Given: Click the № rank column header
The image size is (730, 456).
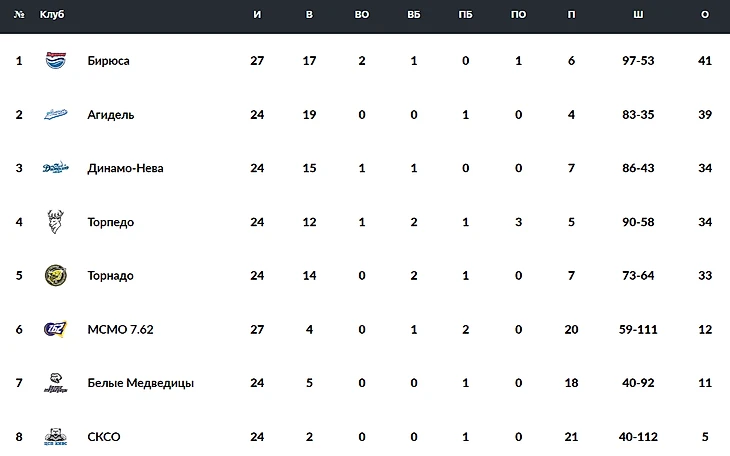Looking at the screenshot, I should 19,15.
